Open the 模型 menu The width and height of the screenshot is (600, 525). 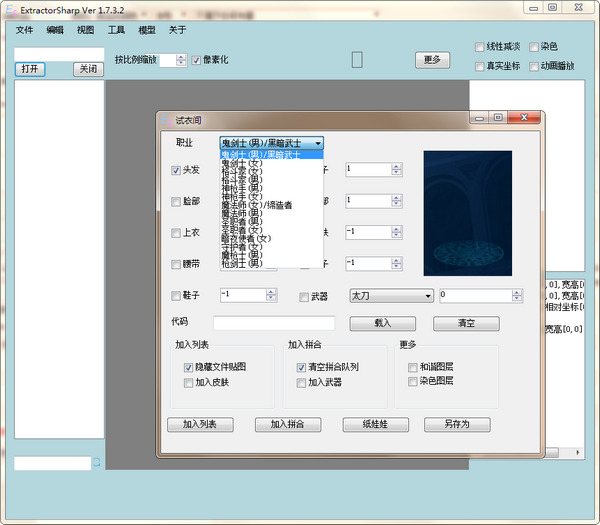147,30
